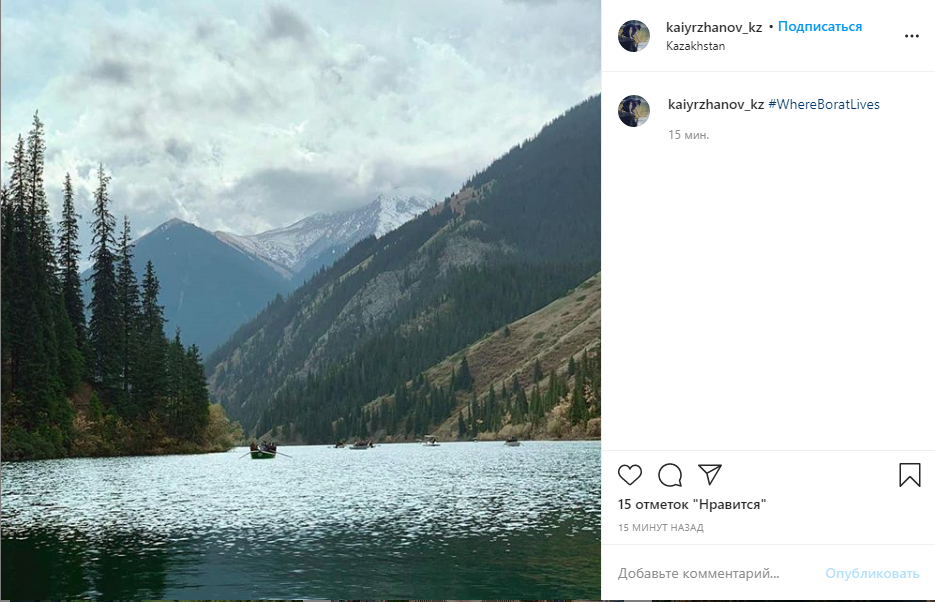Open comments via the speech bubble icon
This screenshot has height=602, width=935.
point(670,475)
